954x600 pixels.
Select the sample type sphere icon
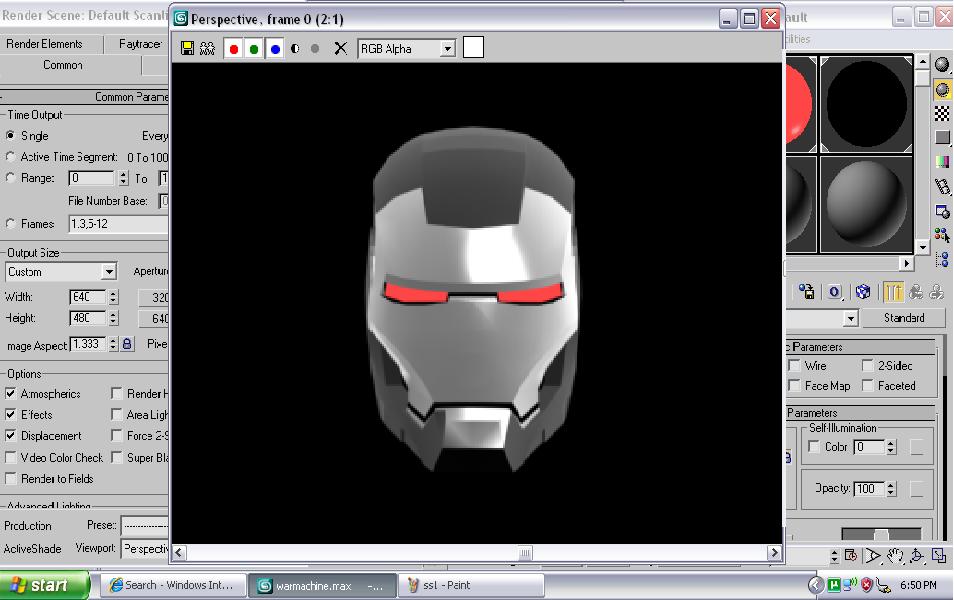coord(942,65)
